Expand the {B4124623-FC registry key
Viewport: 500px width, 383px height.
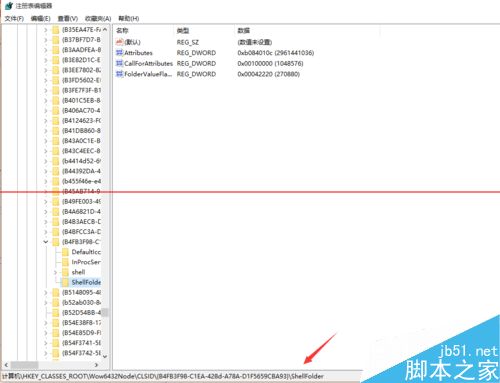(46, 120)
